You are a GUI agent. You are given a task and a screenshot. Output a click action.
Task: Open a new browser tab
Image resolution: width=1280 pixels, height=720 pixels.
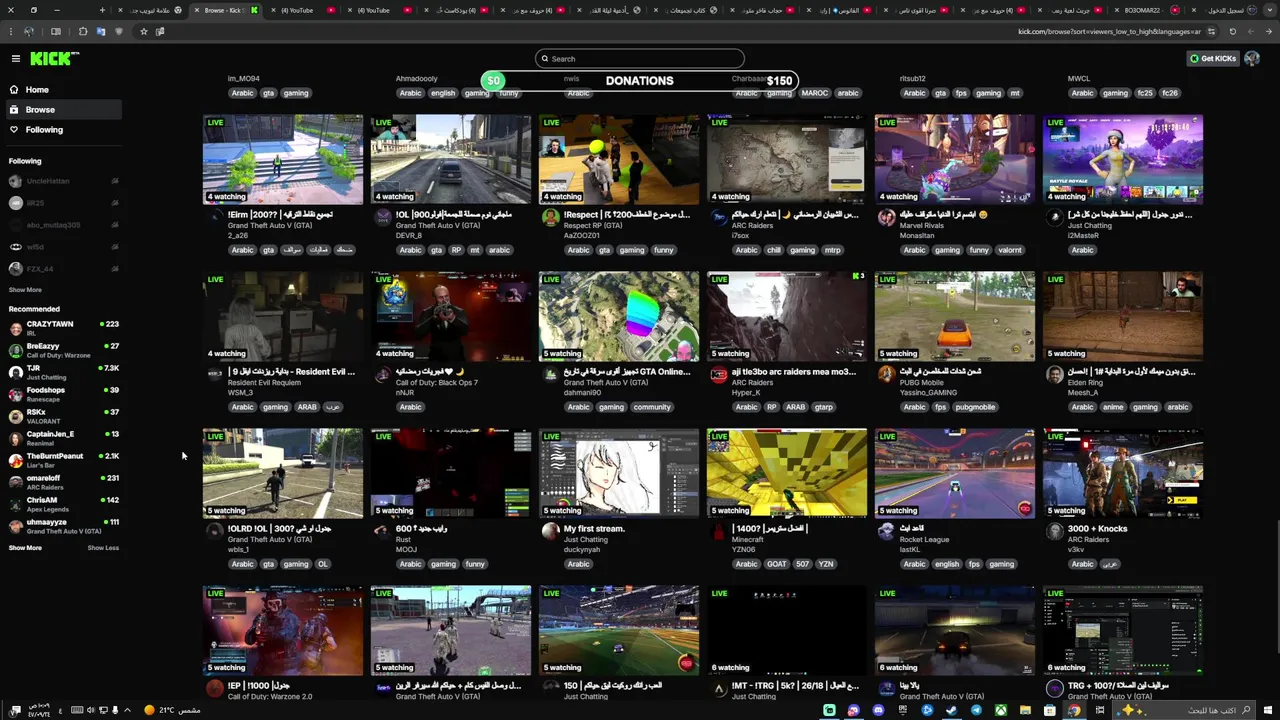(x=102, y=10)
